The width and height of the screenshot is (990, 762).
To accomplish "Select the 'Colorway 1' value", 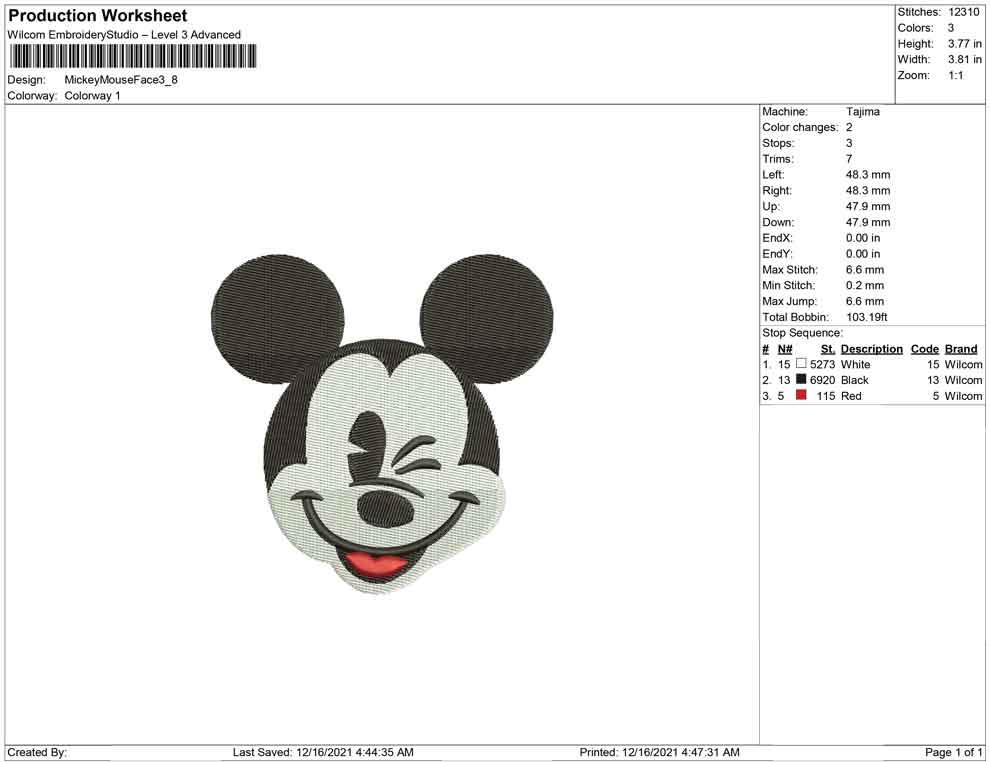I will [x=92, y=95].
